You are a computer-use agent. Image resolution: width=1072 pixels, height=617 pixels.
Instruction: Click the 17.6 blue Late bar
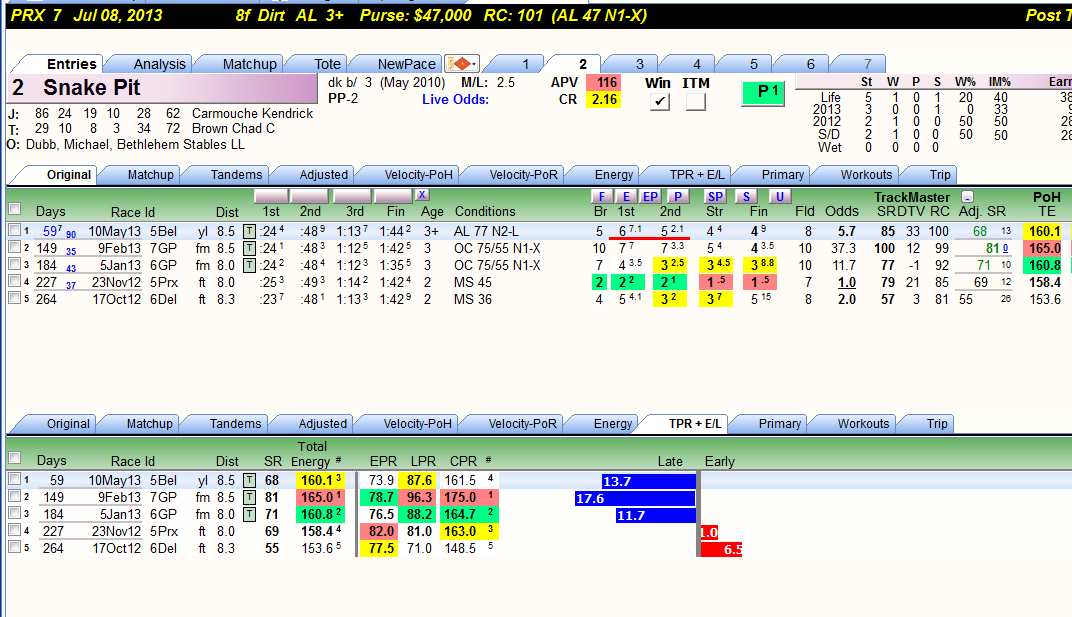pos(635,498)
